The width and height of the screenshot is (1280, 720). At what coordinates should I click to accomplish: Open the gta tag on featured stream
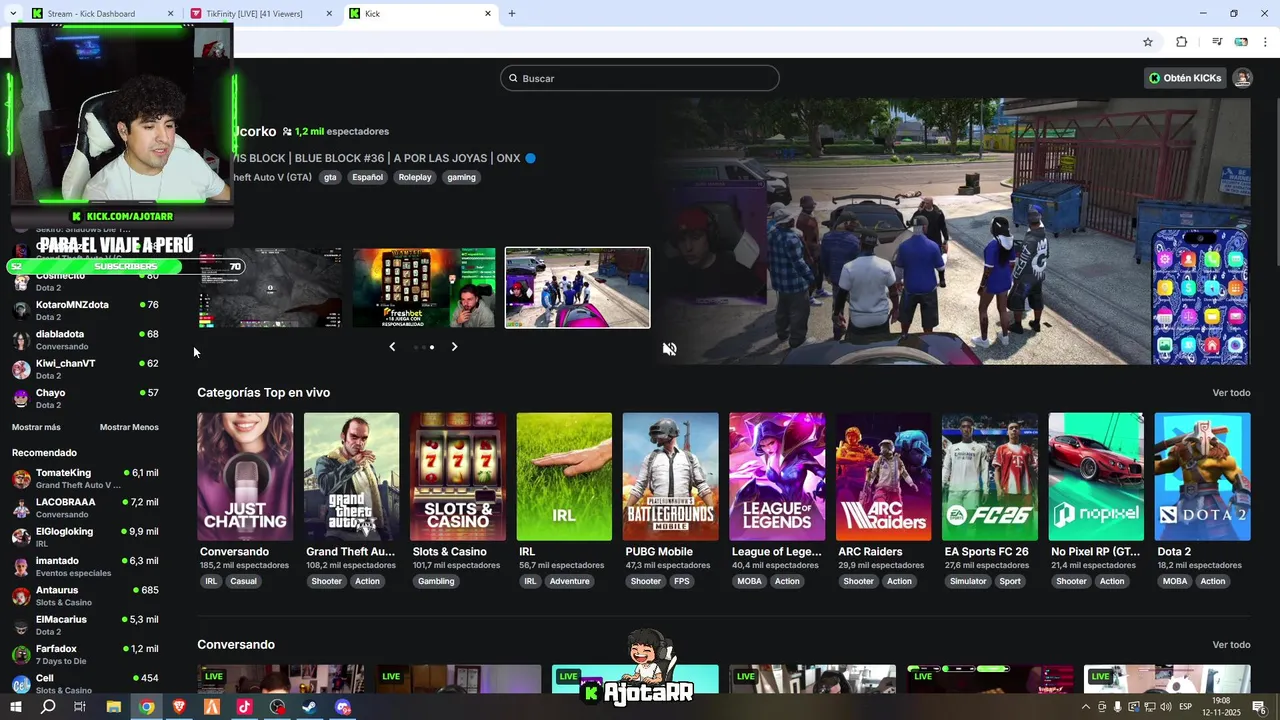coord(330,177)
